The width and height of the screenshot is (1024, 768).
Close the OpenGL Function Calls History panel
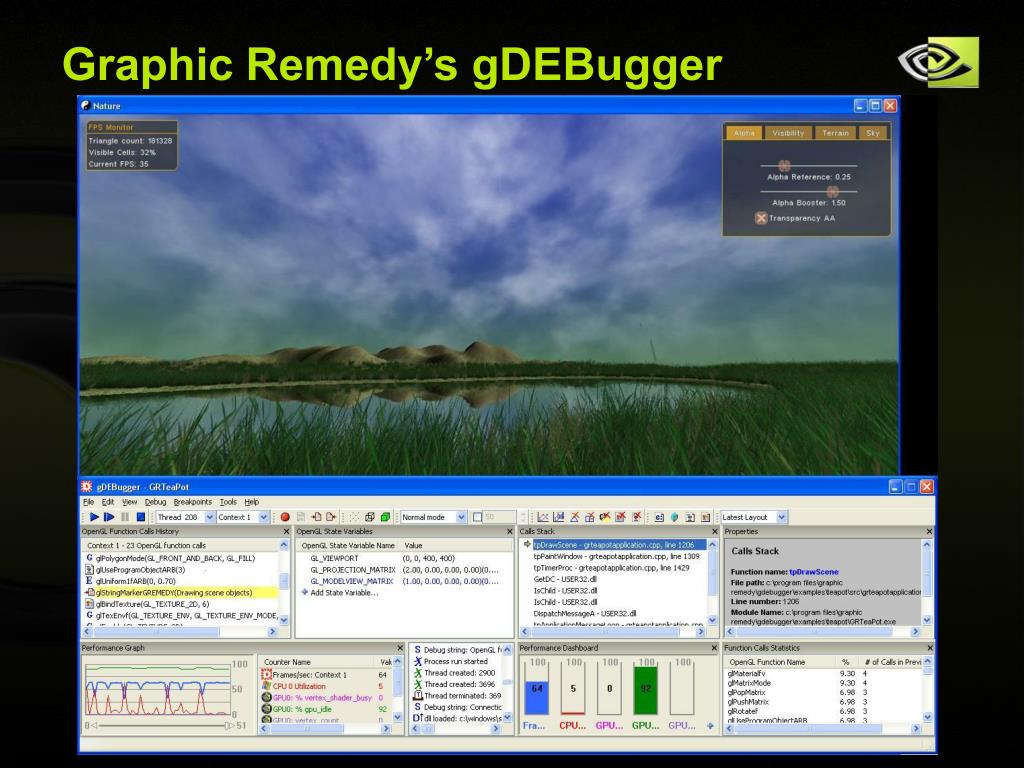(x=285, y=532)
